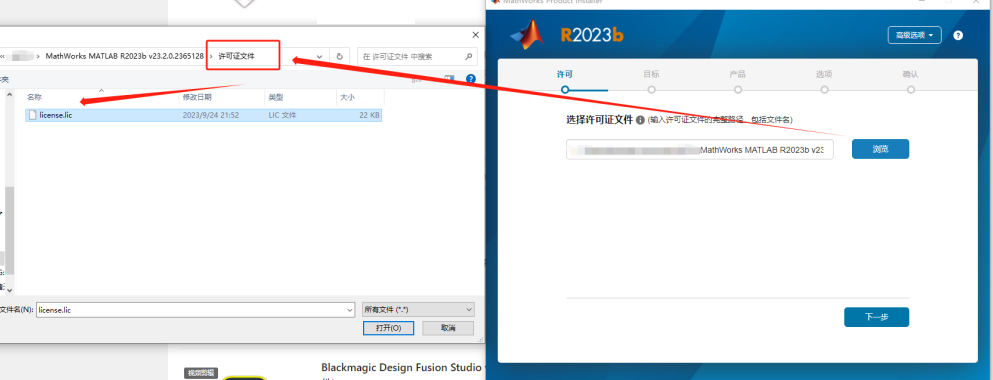
Task: Click the 在 许可证文件 中搜索 search box
Action: click(x=417, y=56)
